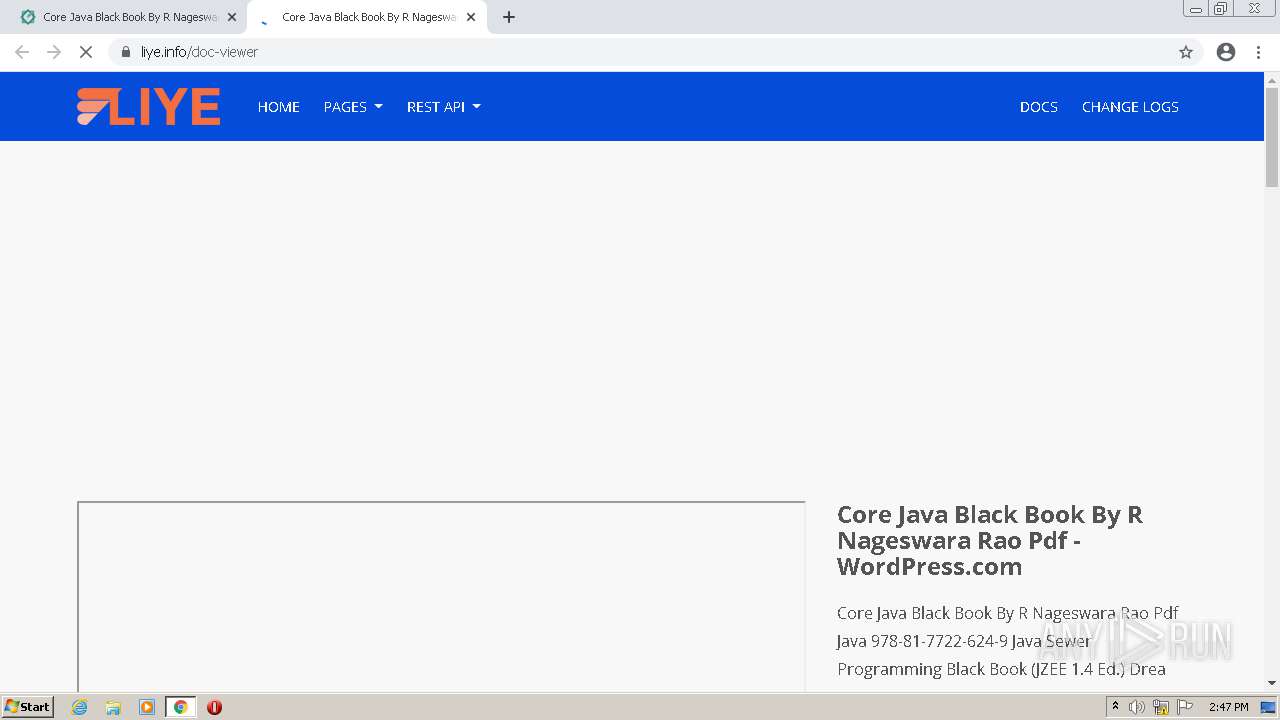1280x720 pixels.
Task: Click the taskbar clock 2:47 PM
Action: click(1228, 707)
